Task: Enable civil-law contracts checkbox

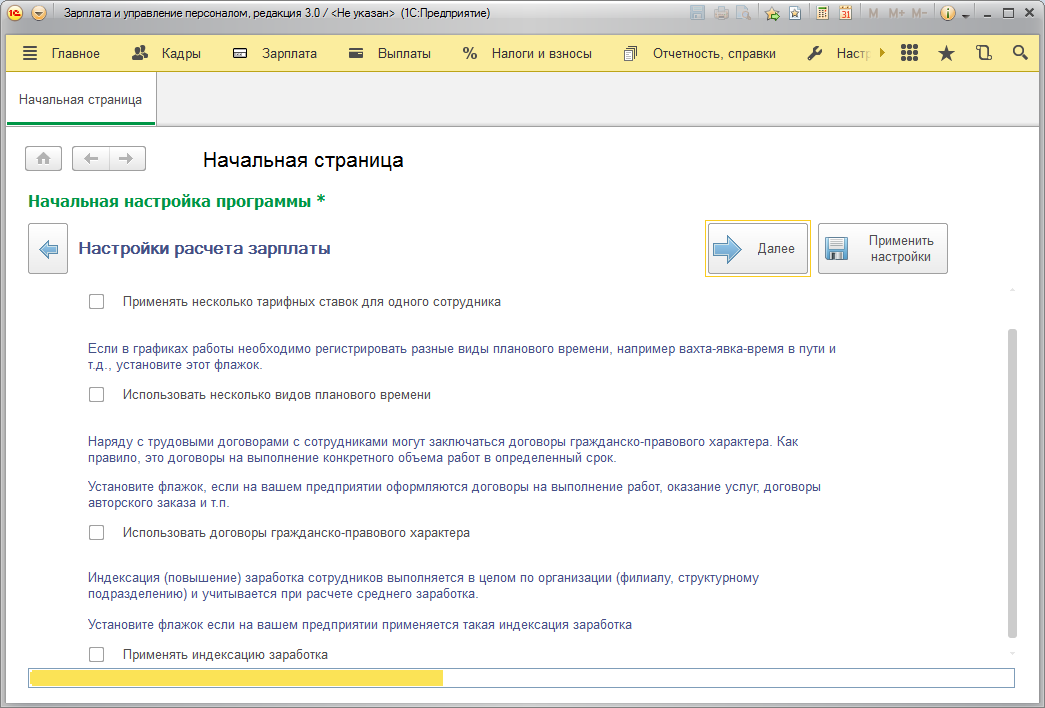Action: (x=97, y=533)
